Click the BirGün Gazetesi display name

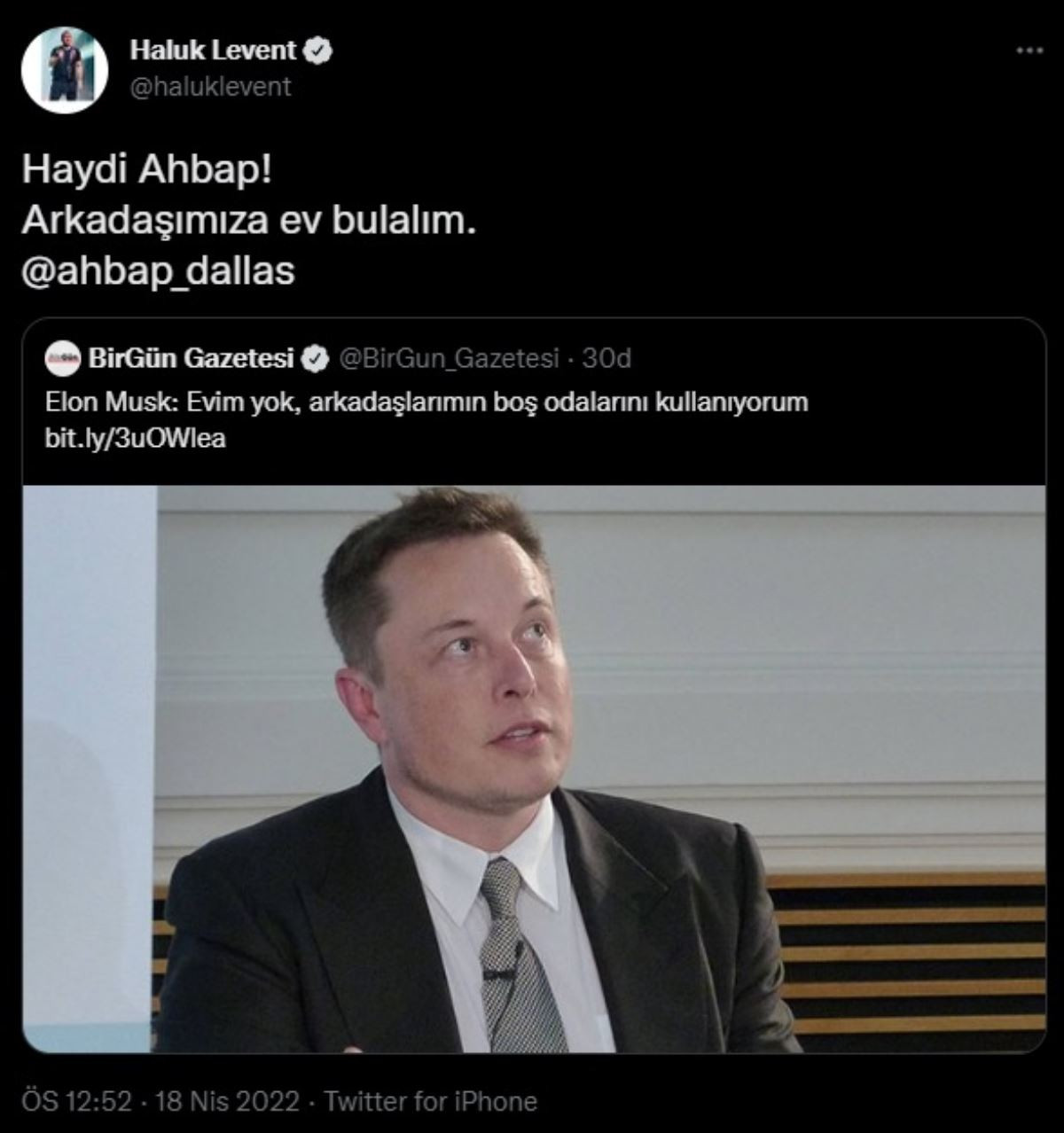[193, 358]
